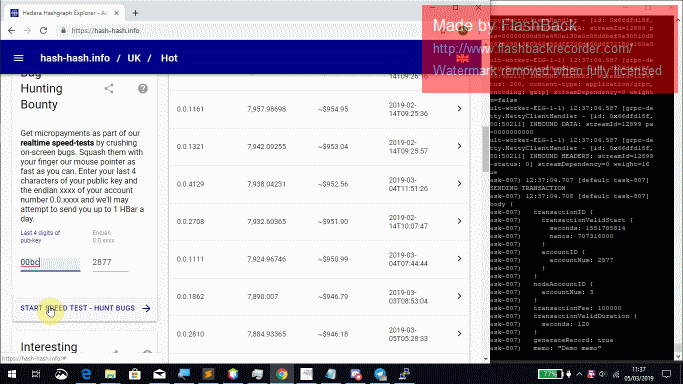This screenshot has height=384, width=683.
Task: Focus the Endian account number field
Action: click(110, 263)
